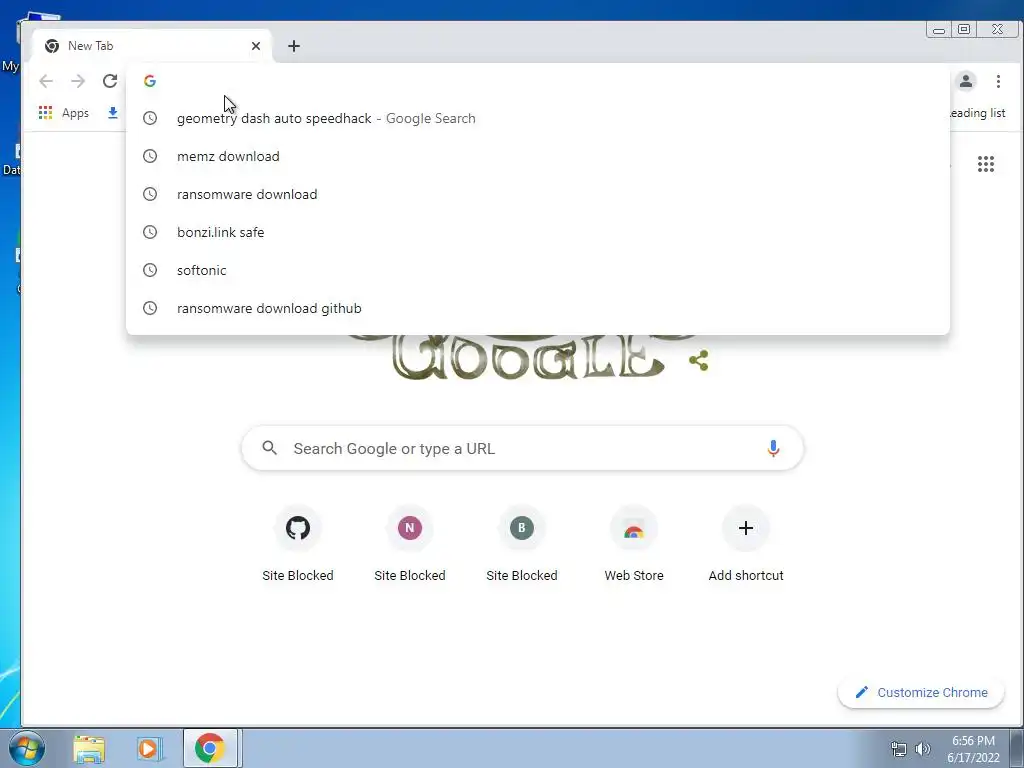Open Customize Chrome

pyautogui.click(x=921, y=692)
